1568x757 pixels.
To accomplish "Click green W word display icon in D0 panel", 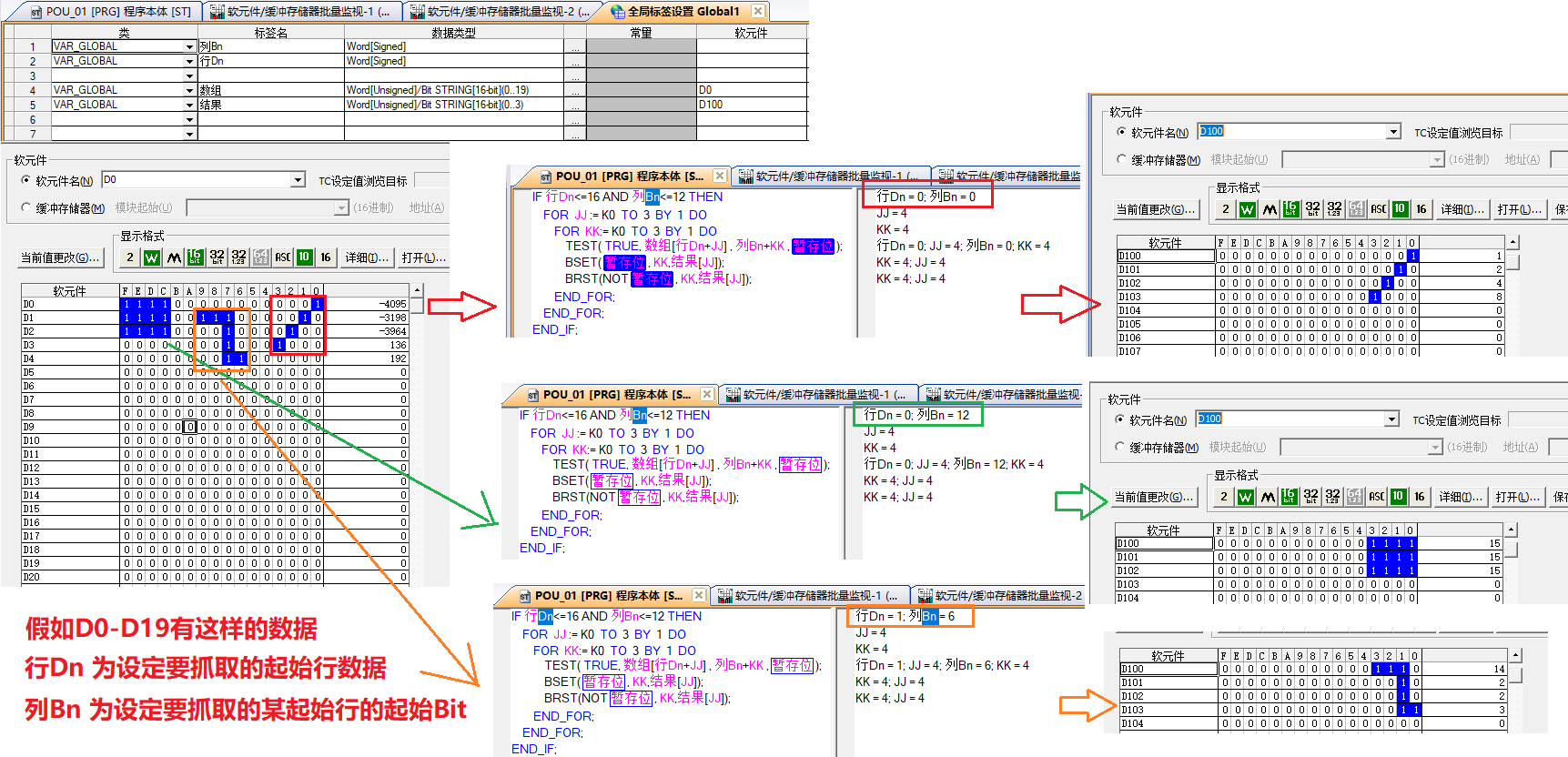I will tap(152, 257).
